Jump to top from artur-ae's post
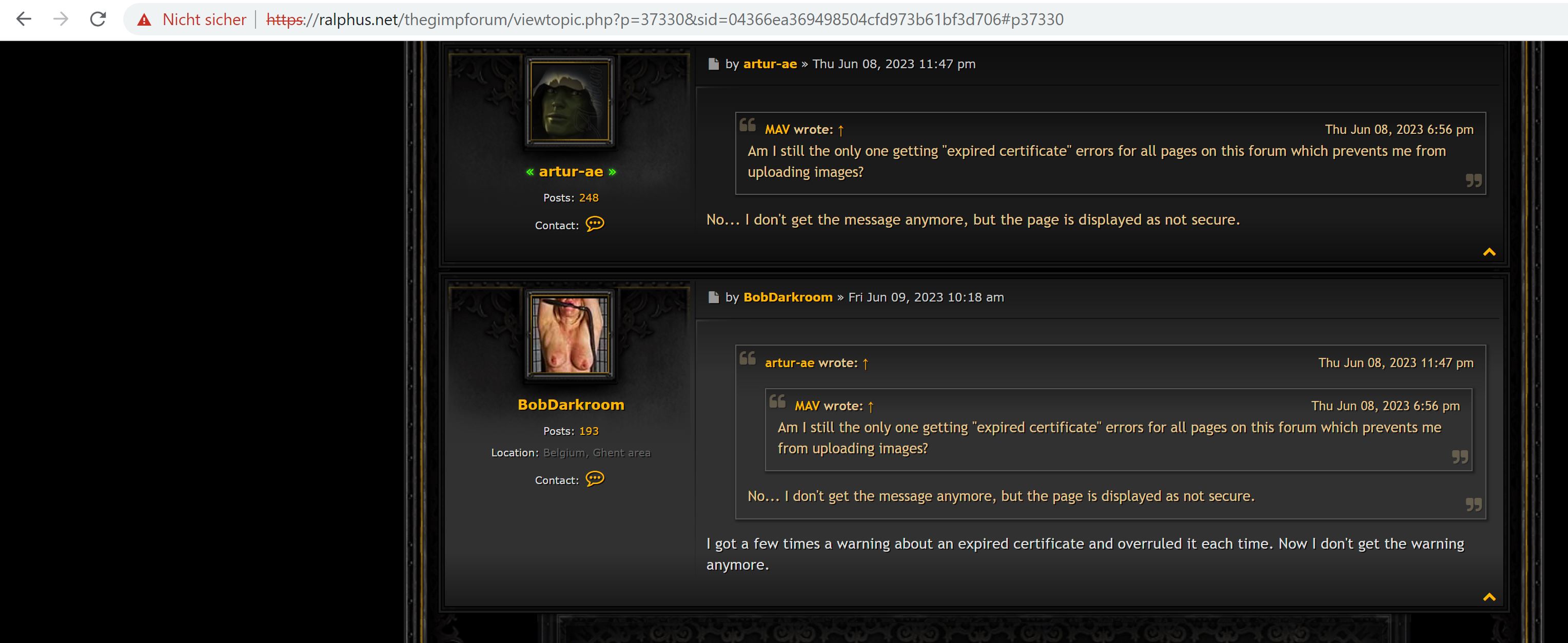Viewport: 1568px width, 643px height. coord(1489,252)
